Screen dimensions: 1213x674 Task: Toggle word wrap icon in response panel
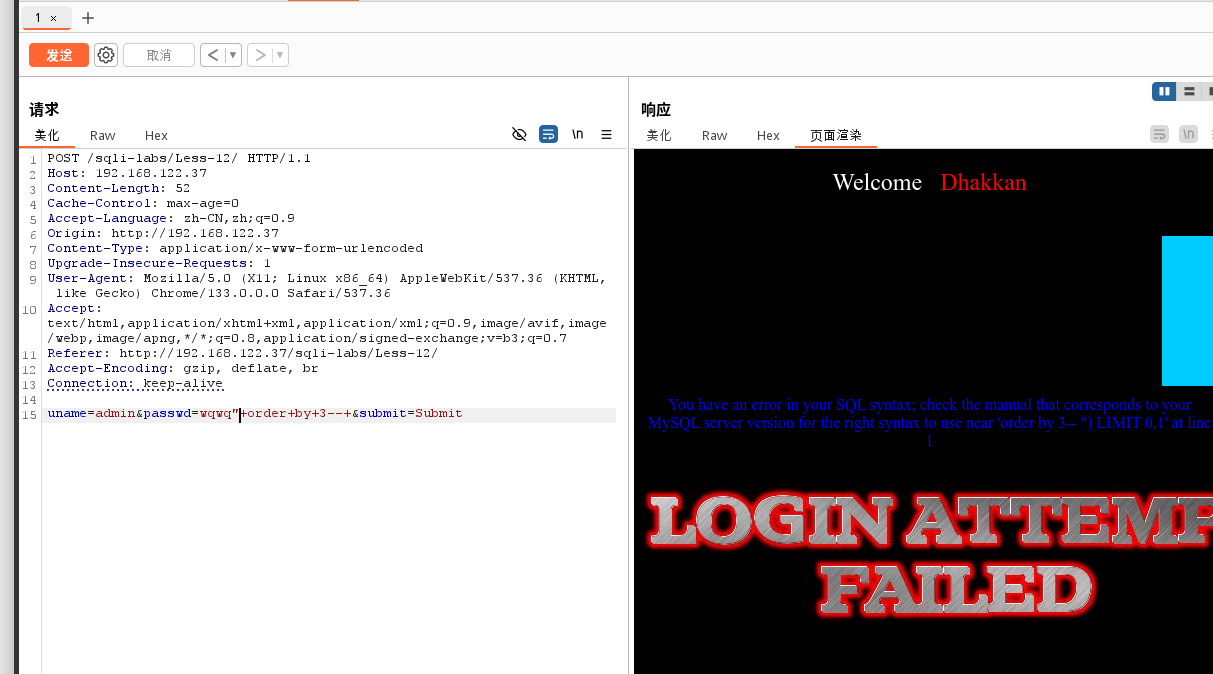click(1159, 134)
